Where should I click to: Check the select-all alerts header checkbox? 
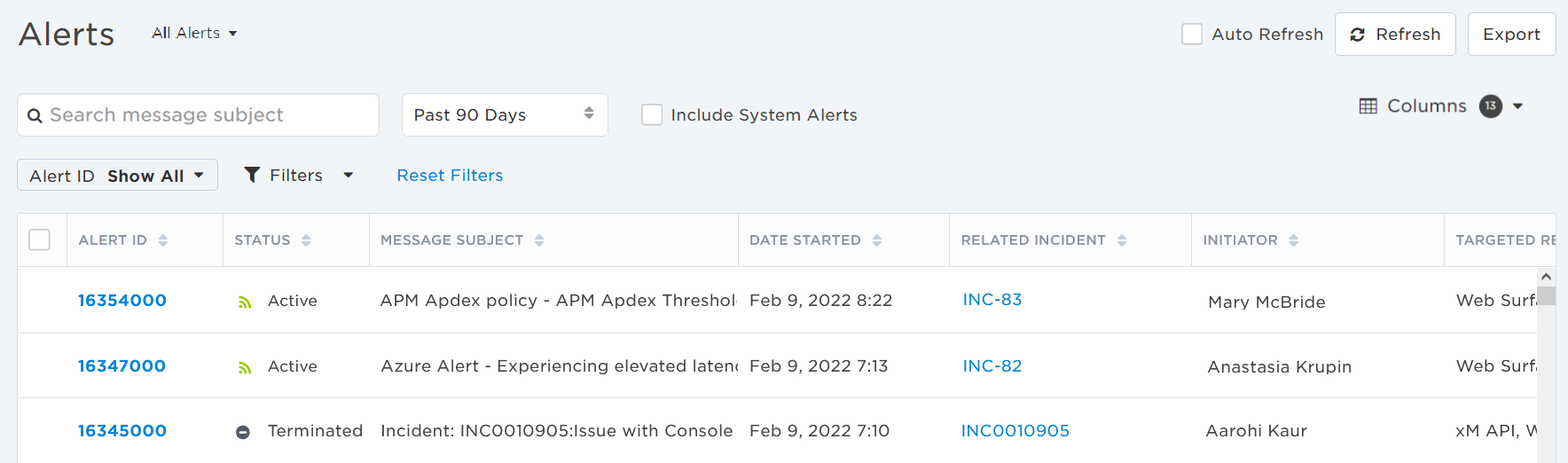click(39, 239)
